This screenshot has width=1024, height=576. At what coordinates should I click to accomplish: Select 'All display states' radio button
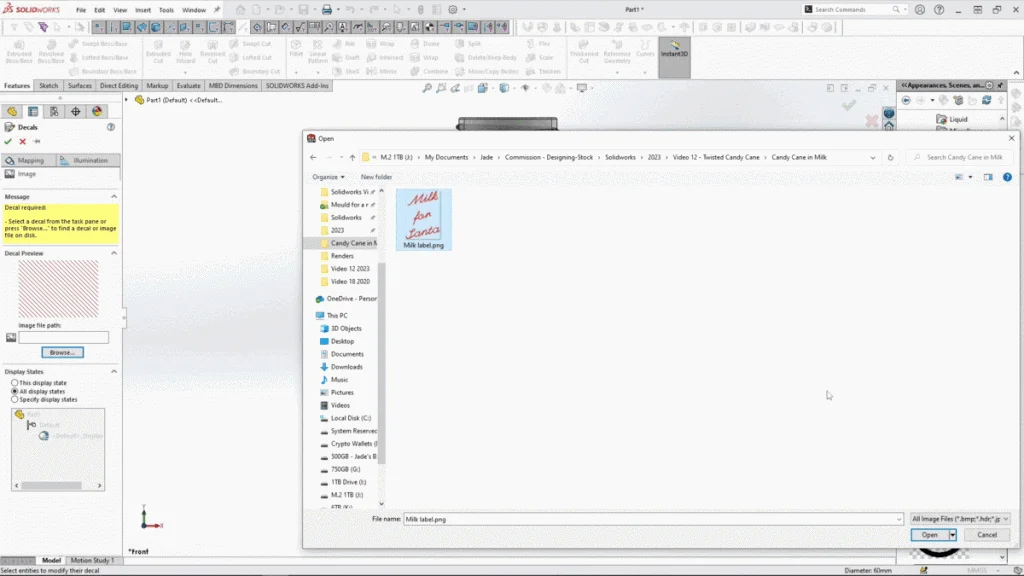tap(14, 391)
